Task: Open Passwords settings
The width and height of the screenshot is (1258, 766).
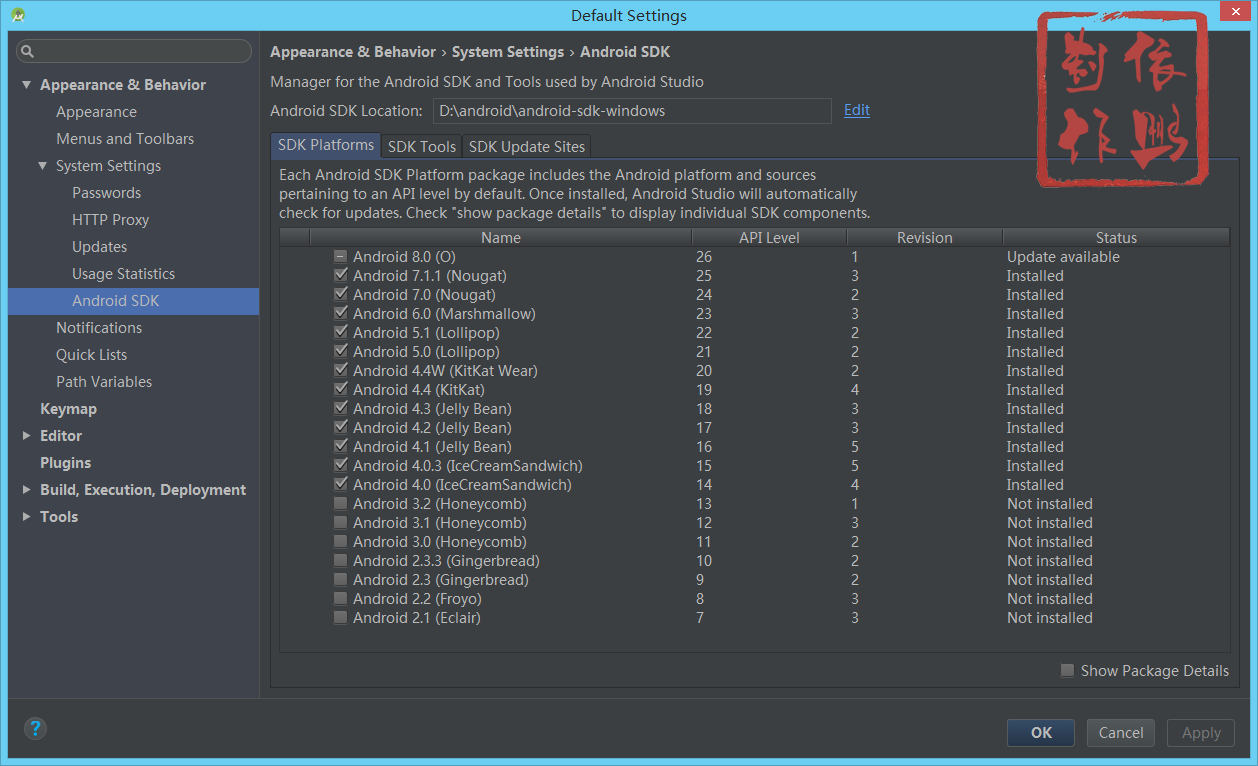Action: coord(106,193)
